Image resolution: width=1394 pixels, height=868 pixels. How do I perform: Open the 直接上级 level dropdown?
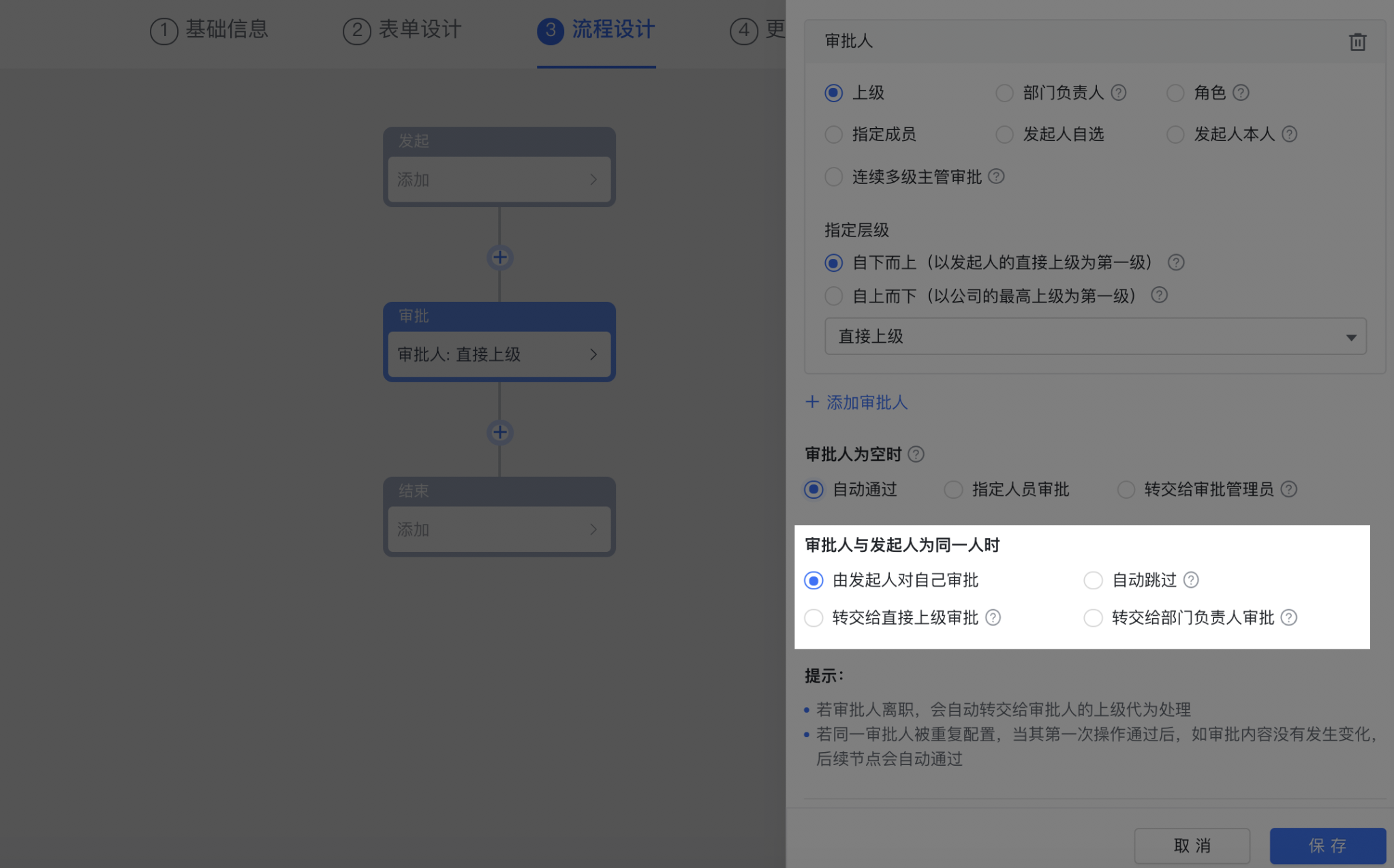pyautogui.click(x=1095, y=337)
